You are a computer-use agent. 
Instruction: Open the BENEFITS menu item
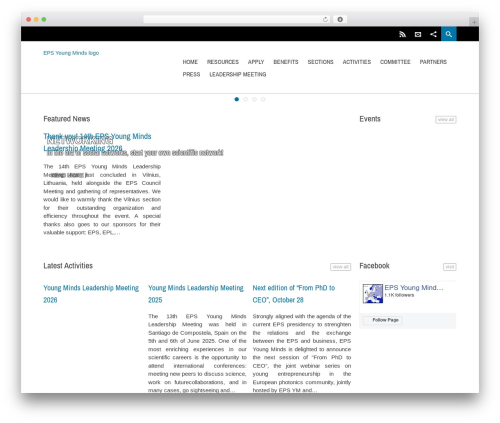[x=286, y=62]
